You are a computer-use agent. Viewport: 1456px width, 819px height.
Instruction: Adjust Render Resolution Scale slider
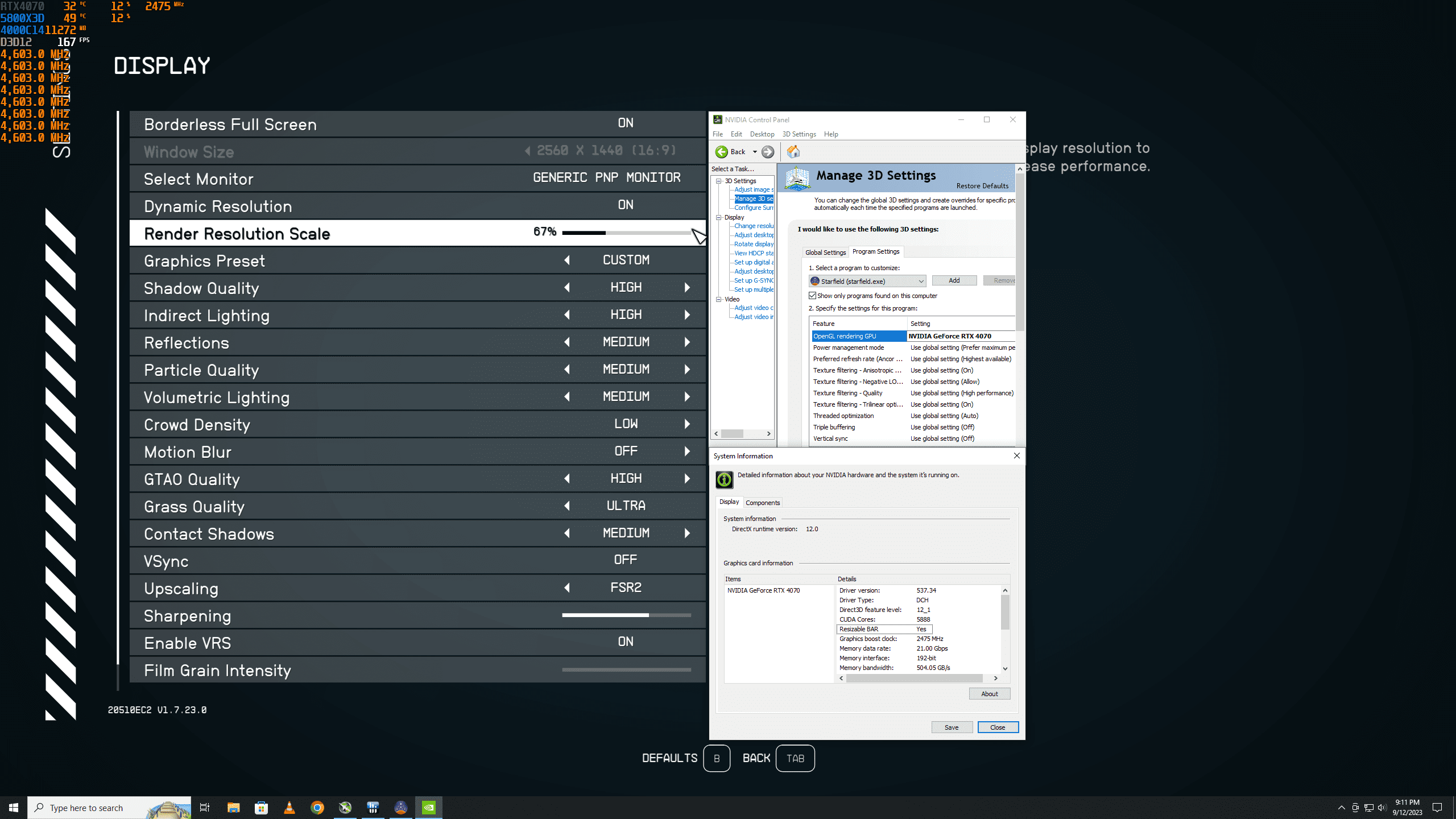click(626, 233)
